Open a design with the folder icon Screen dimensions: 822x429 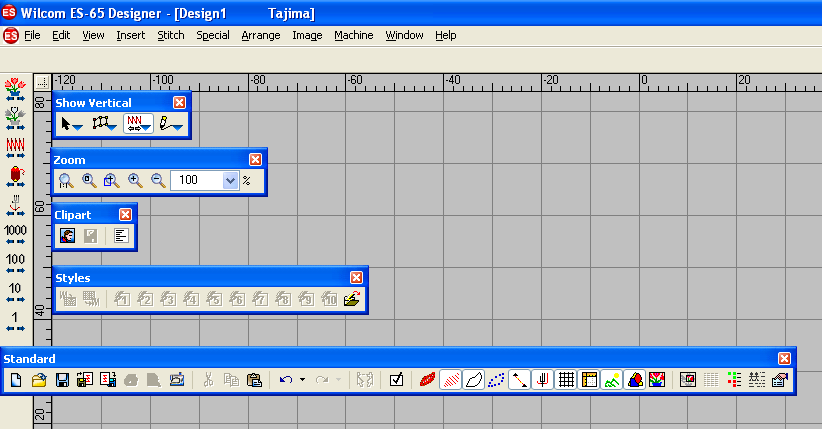[39, 380]
